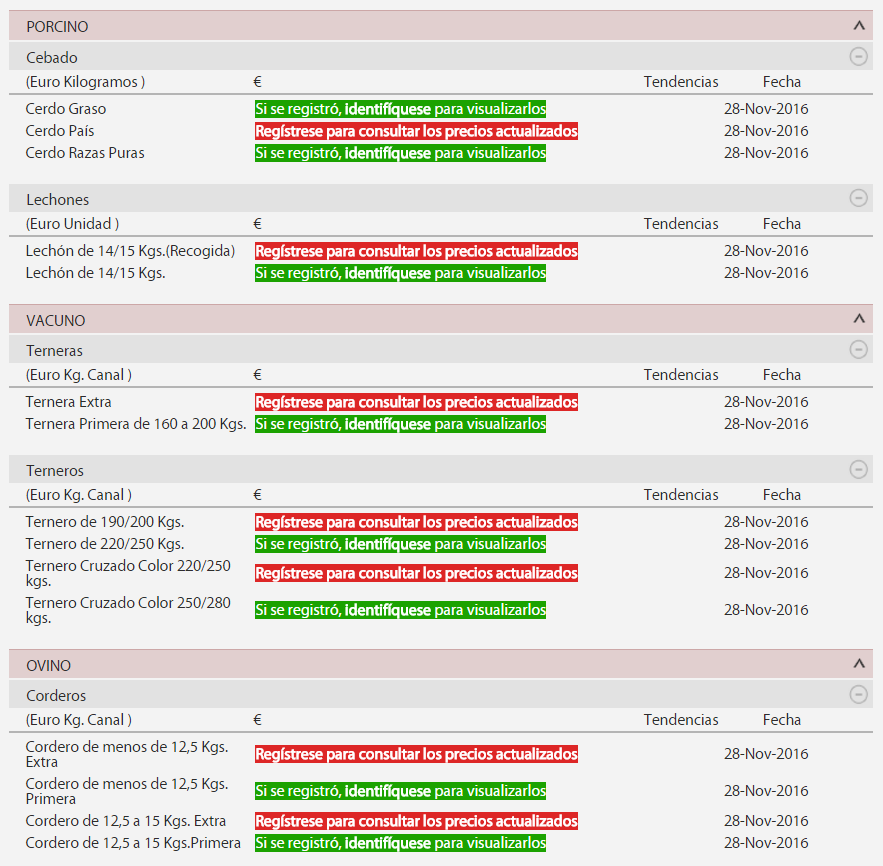Collapse the PORCINO section chevron
The height and width of the screenshot is (866, 883).
point(858,26)
